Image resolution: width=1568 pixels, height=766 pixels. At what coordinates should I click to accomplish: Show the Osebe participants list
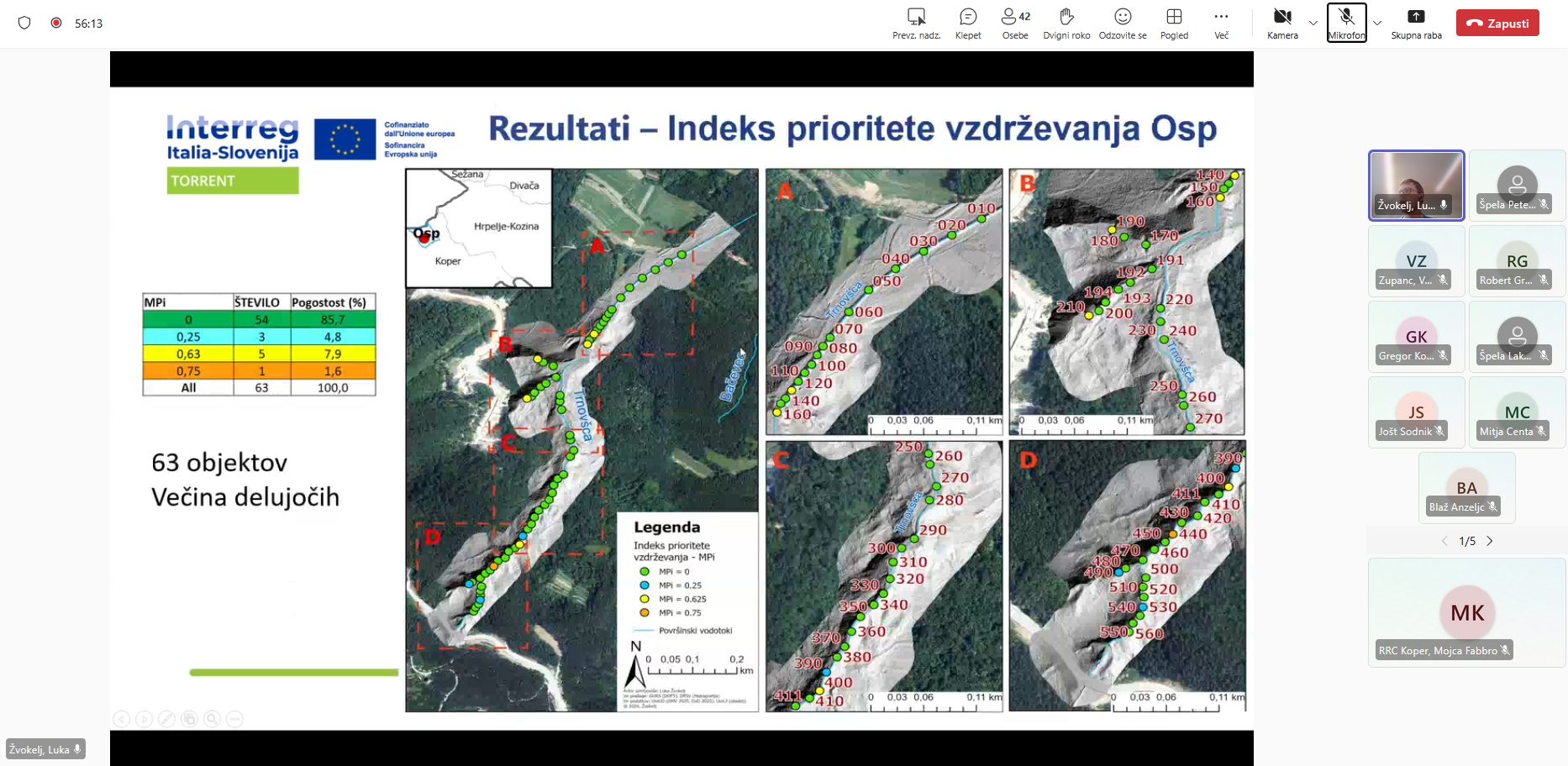1015,17
